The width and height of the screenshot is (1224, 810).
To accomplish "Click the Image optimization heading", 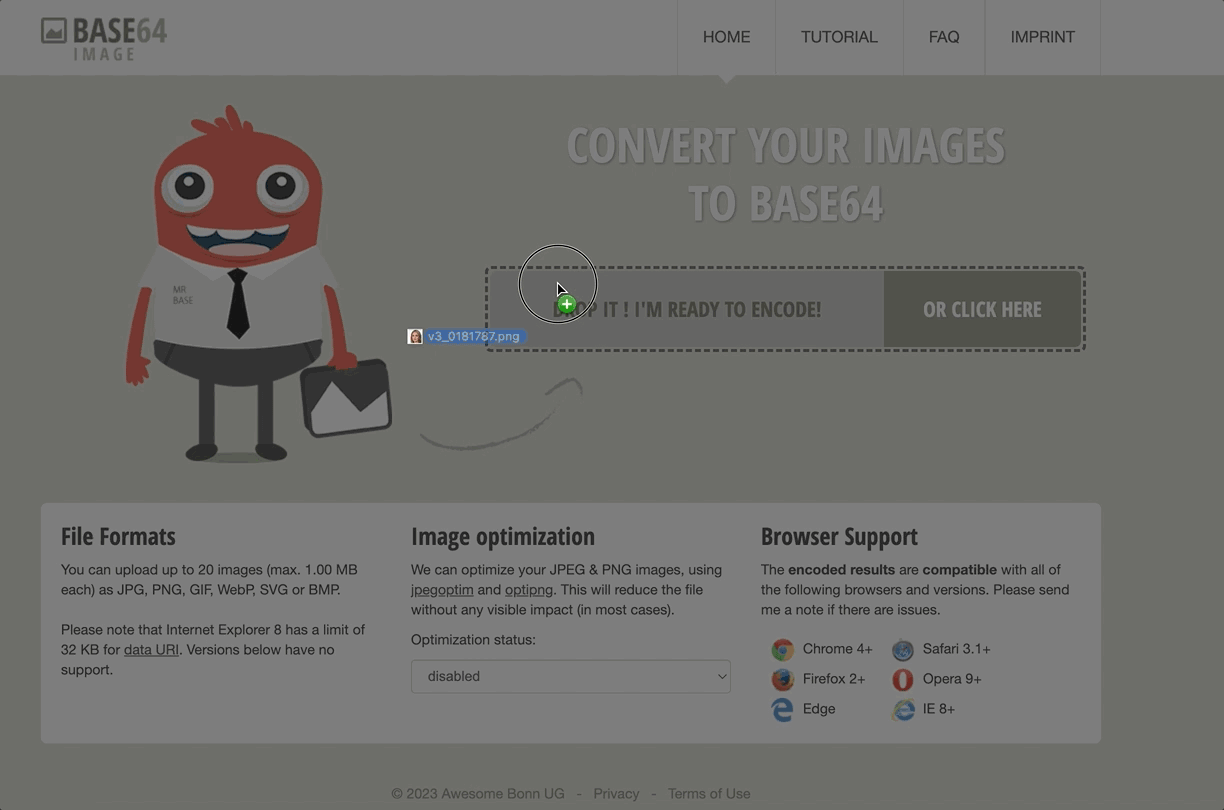I will (503, 536).
